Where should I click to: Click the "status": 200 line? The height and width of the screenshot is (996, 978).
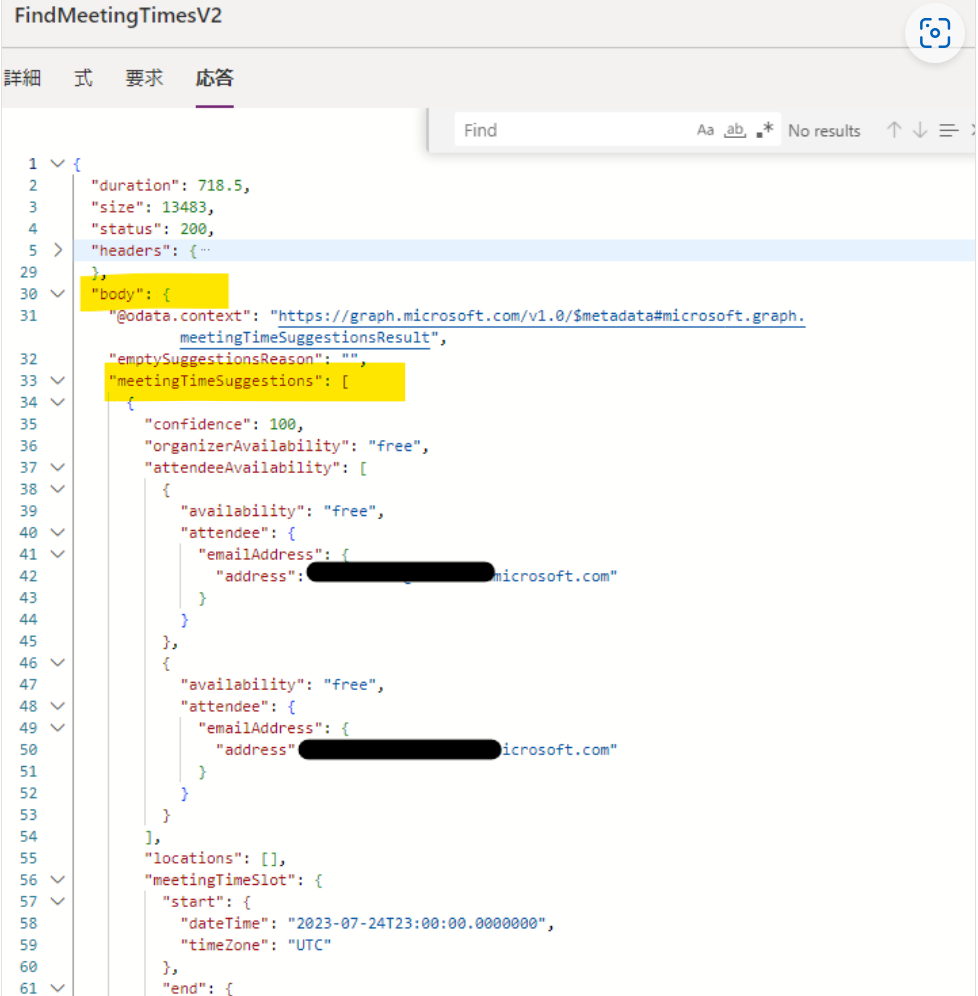152,229
